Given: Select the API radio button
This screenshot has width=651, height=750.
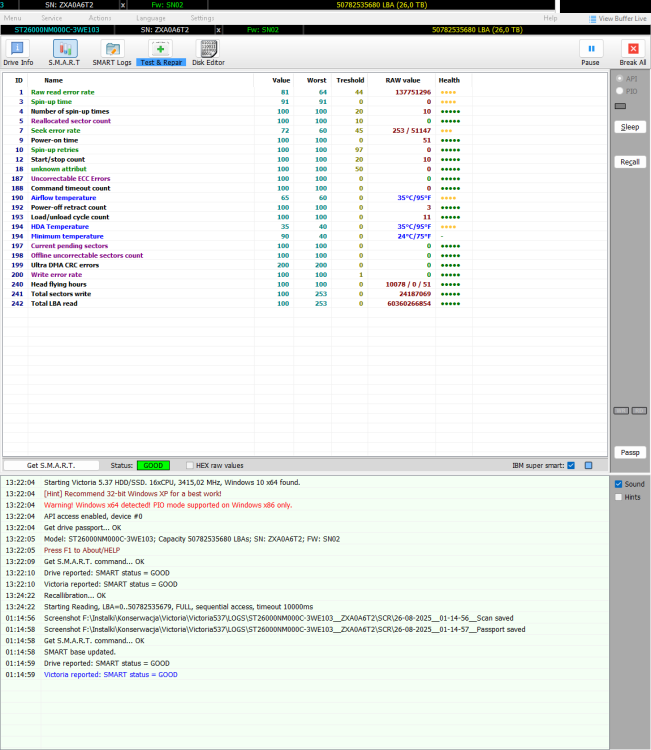Looking at the screenshot, I should 620,78.
